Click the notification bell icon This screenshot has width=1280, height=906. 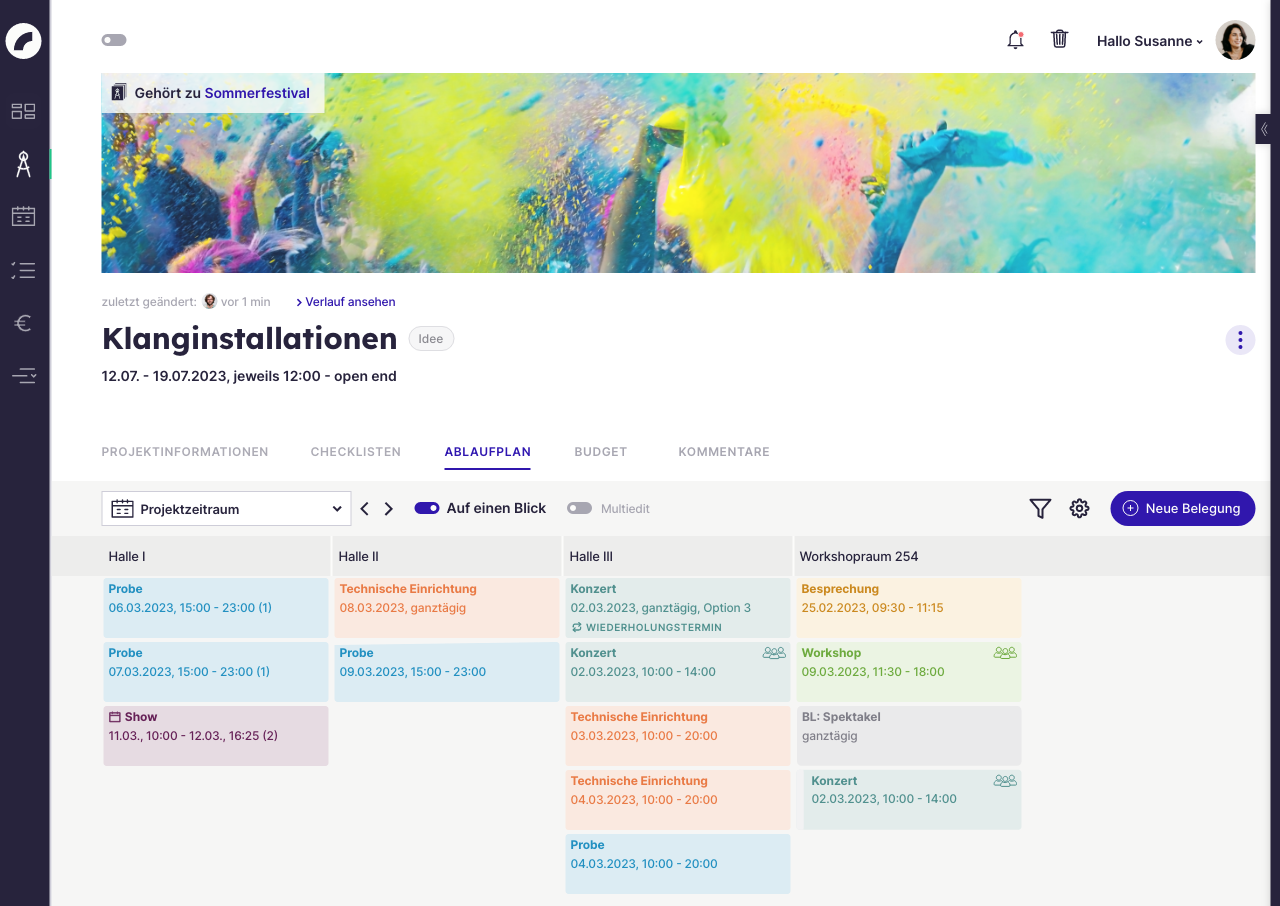1015,40
